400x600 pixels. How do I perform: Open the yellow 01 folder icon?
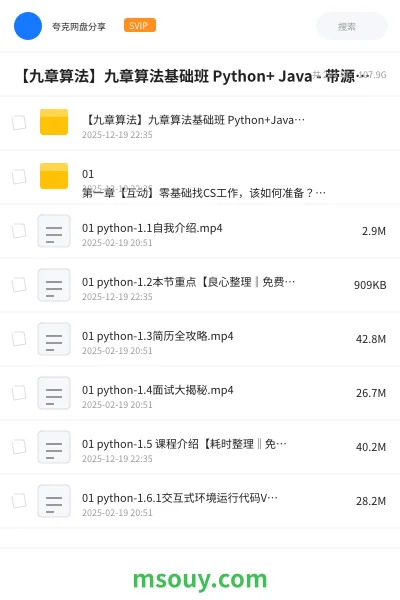(x=54, y=176)
